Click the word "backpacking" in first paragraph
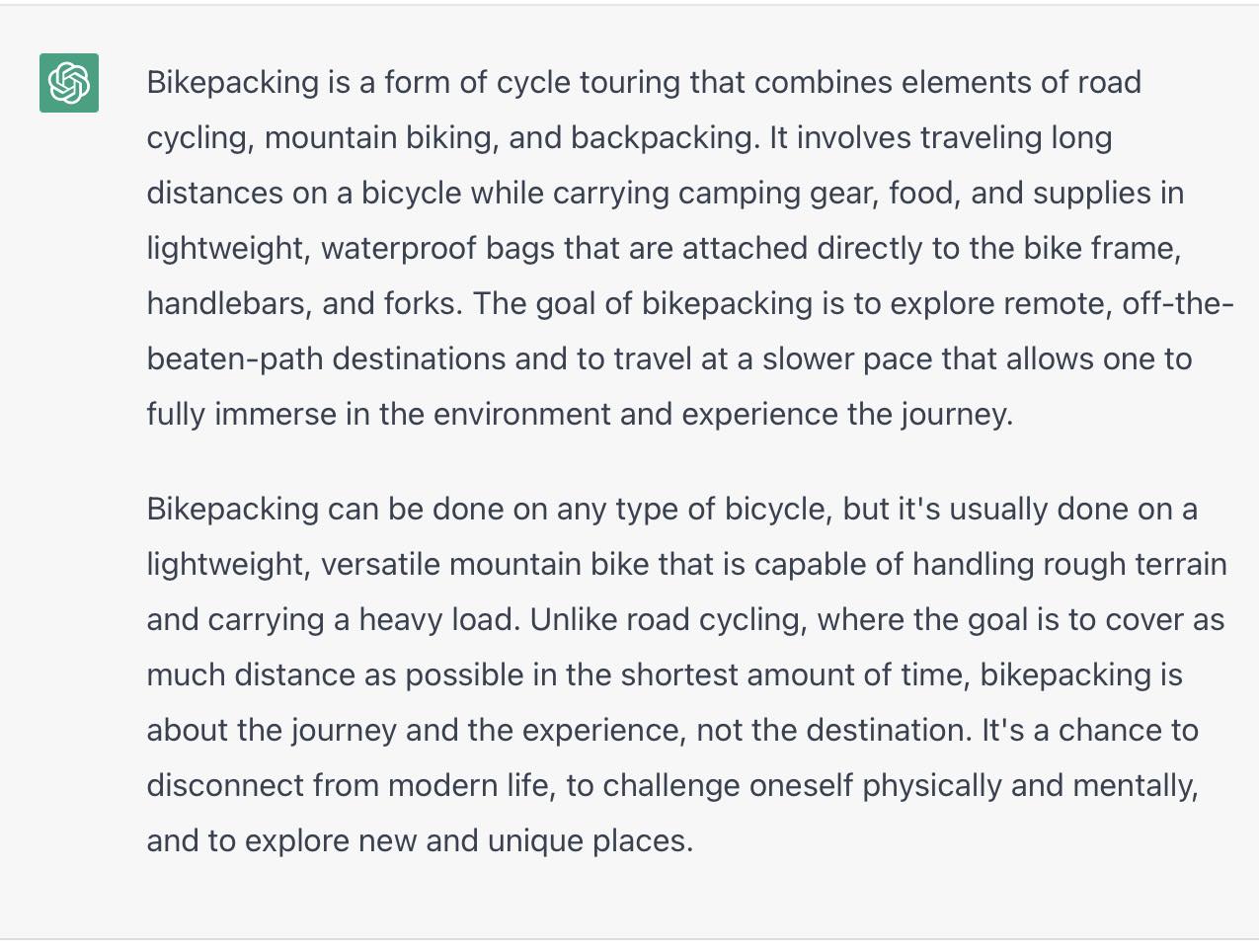 point(665,137)
